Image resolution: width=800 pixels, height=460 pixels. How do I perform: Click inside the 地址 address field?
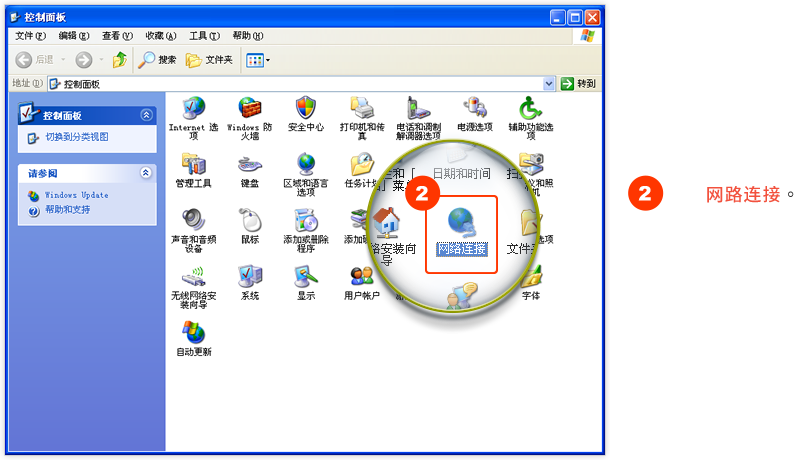[x=300, y=84]
